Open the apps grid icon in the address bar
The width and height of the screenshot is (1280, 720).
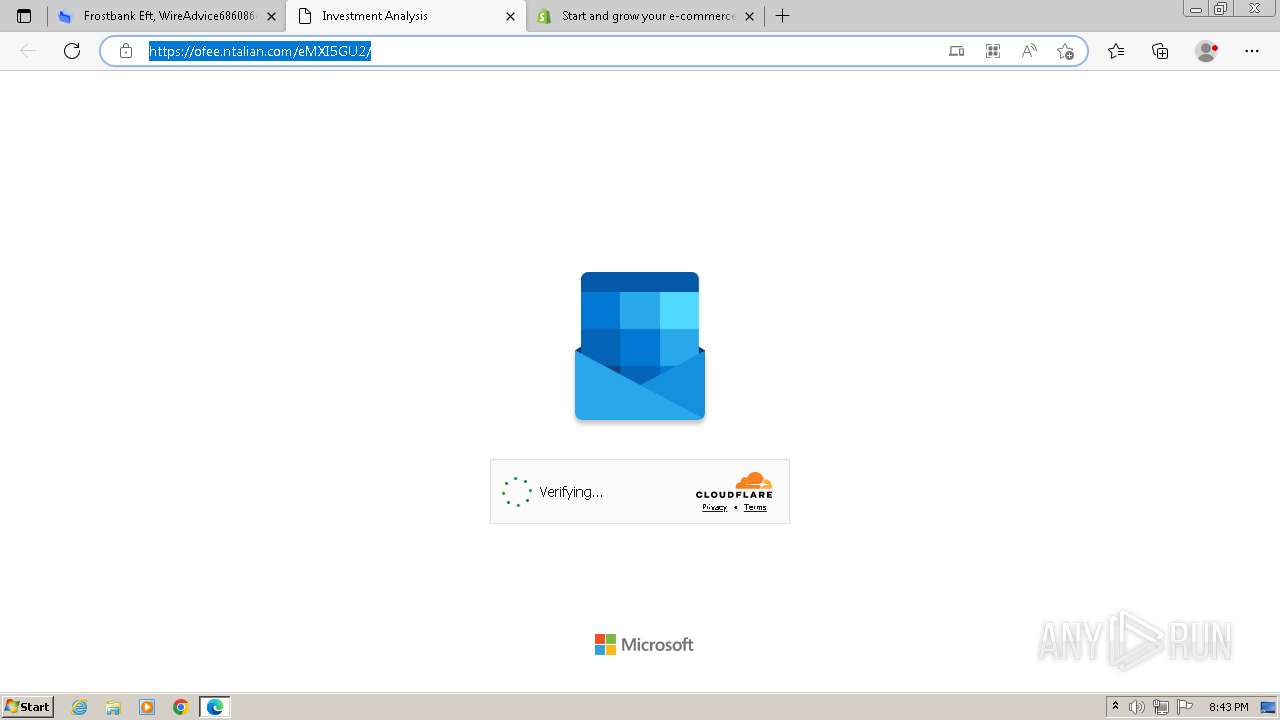[x=993, y=51]
